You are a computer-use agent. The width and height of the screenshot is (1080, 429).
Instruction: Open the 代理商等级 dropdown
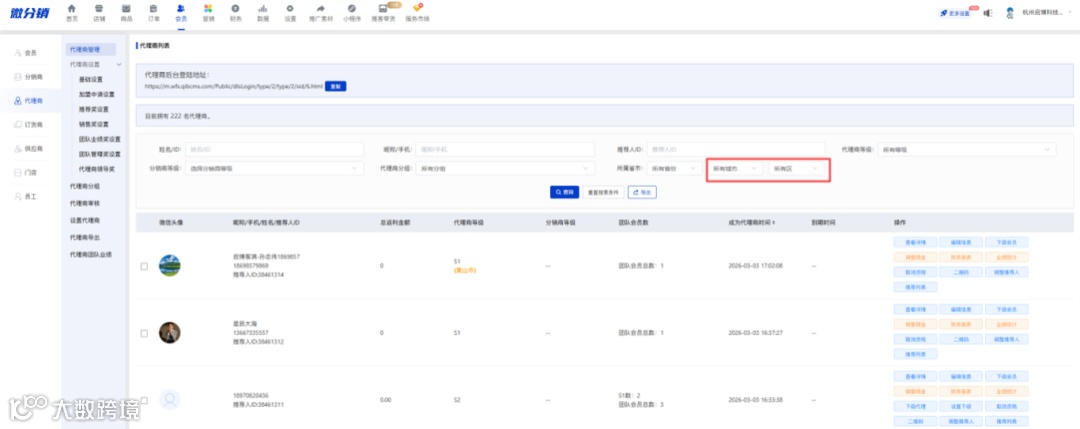pyautogui.click(x=966, y=149)
